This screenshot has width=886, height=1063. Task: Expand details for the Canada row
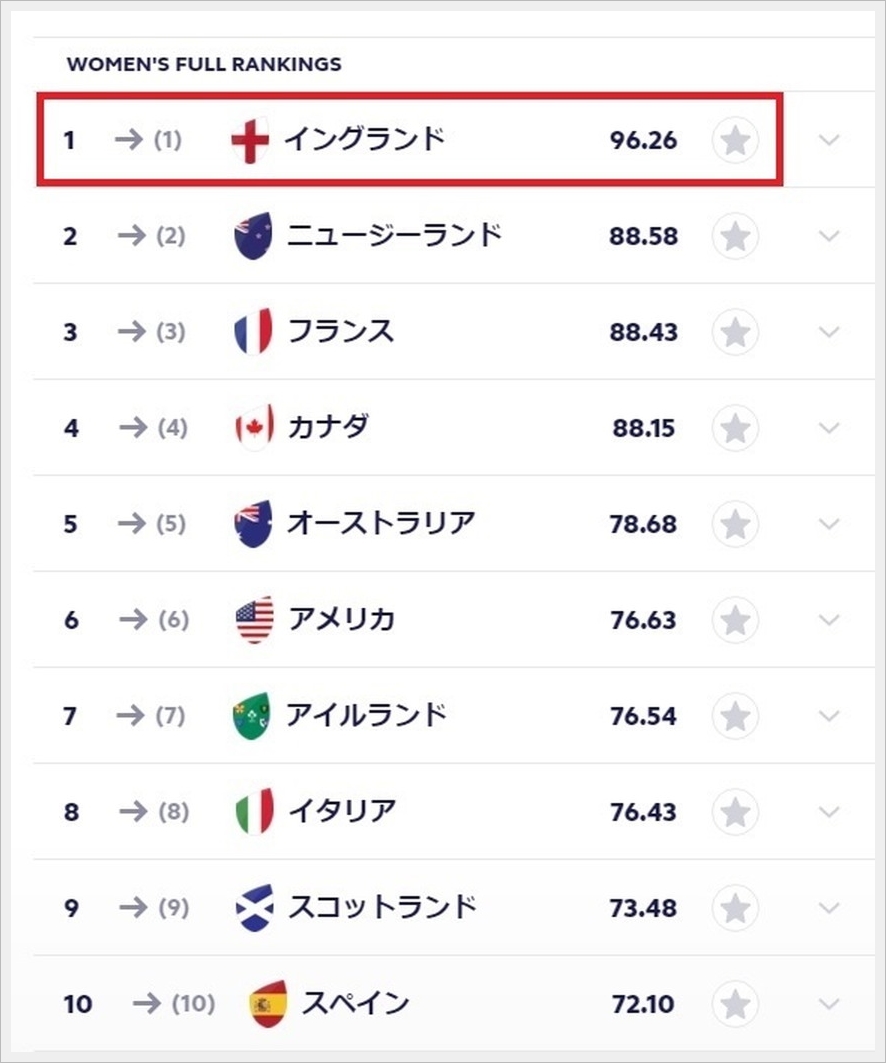click(829, 428)
